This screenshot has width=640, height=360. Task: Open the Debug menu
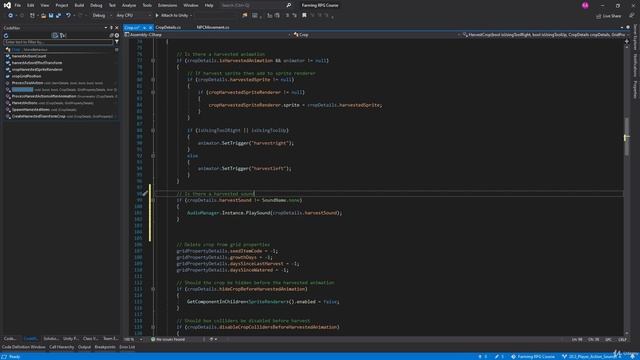pyautogui.click(x=96, y=5)
